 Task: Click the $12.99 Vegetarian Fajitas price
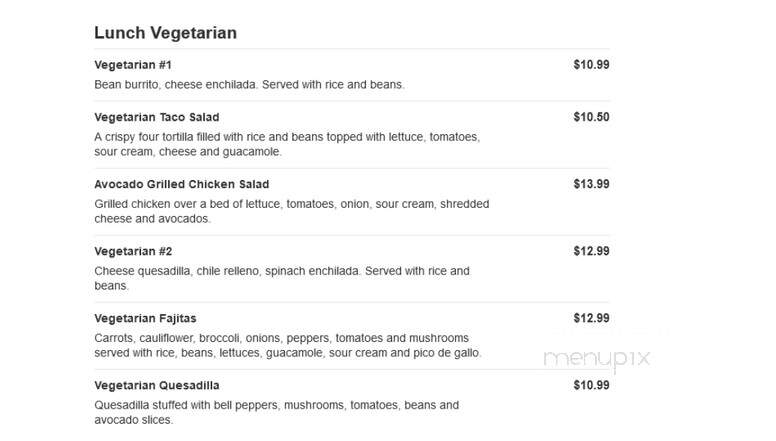(591, 318)
